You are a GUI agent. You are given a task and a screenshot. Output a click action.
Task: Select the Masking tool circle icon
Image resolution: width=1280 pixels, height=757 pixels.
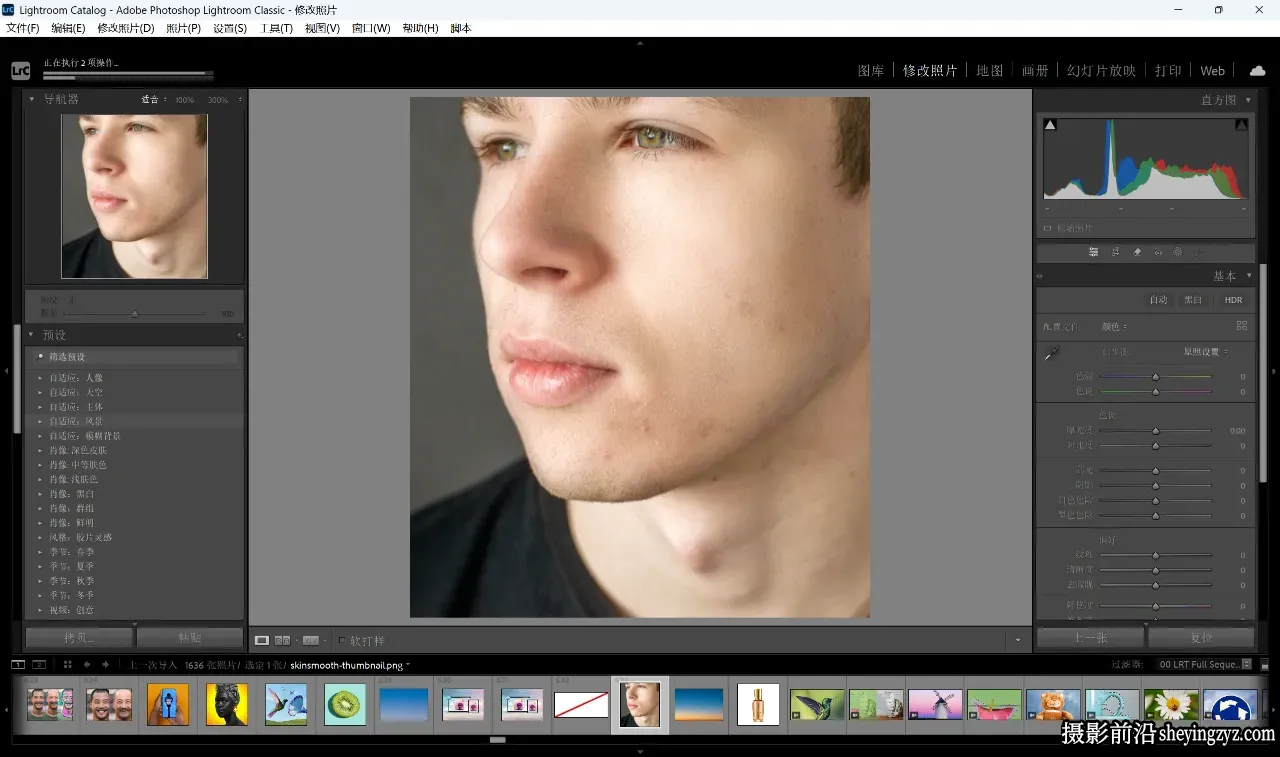(1178, 252)
